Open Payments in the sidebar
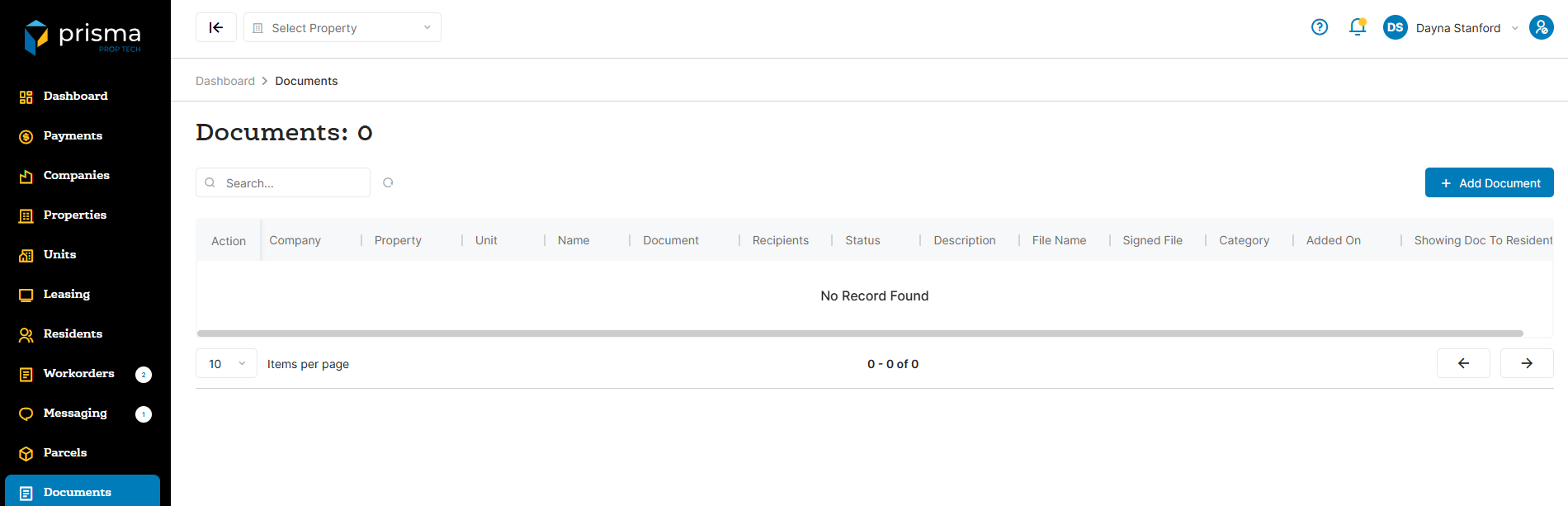Viewport: 1568px width, 506px height. point(73,135)
